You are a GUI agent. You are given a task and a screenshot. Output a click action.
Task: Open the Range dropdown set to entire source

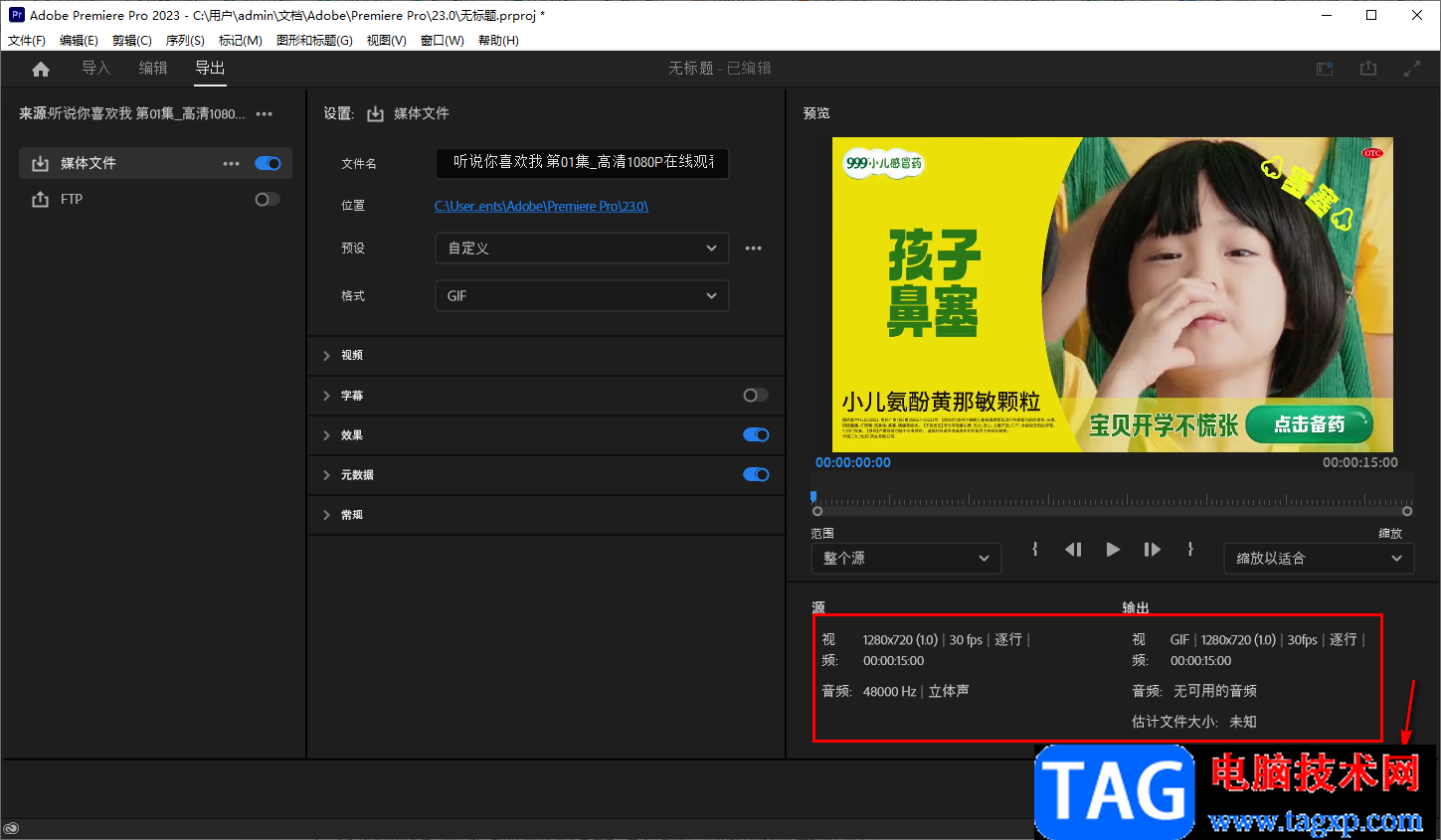click(x=906, y=559)
